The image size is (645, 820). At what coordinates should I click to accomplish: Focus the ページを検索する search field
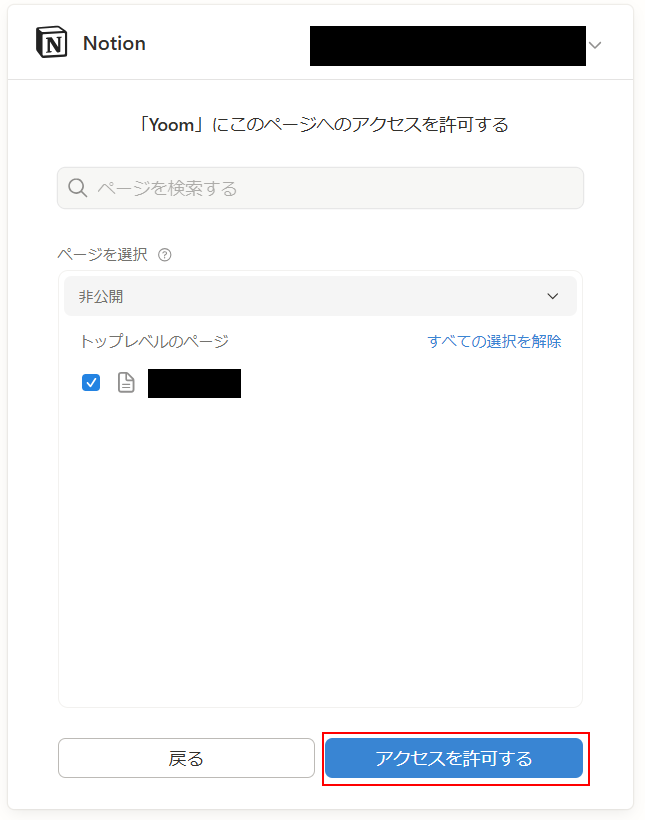click(320, 188)
